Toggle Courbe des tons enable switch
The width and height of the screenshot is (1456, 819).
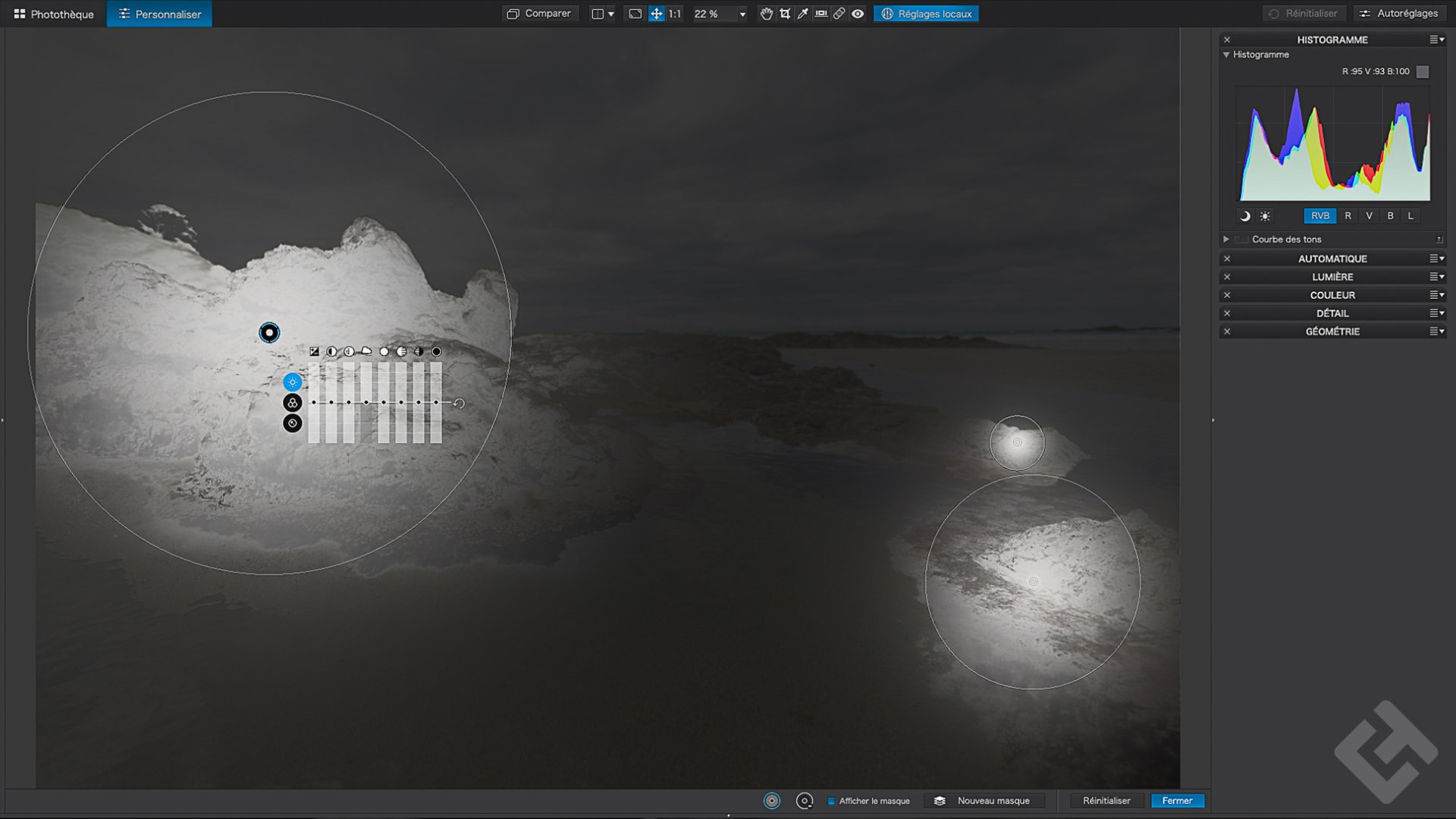point(1241,240)
